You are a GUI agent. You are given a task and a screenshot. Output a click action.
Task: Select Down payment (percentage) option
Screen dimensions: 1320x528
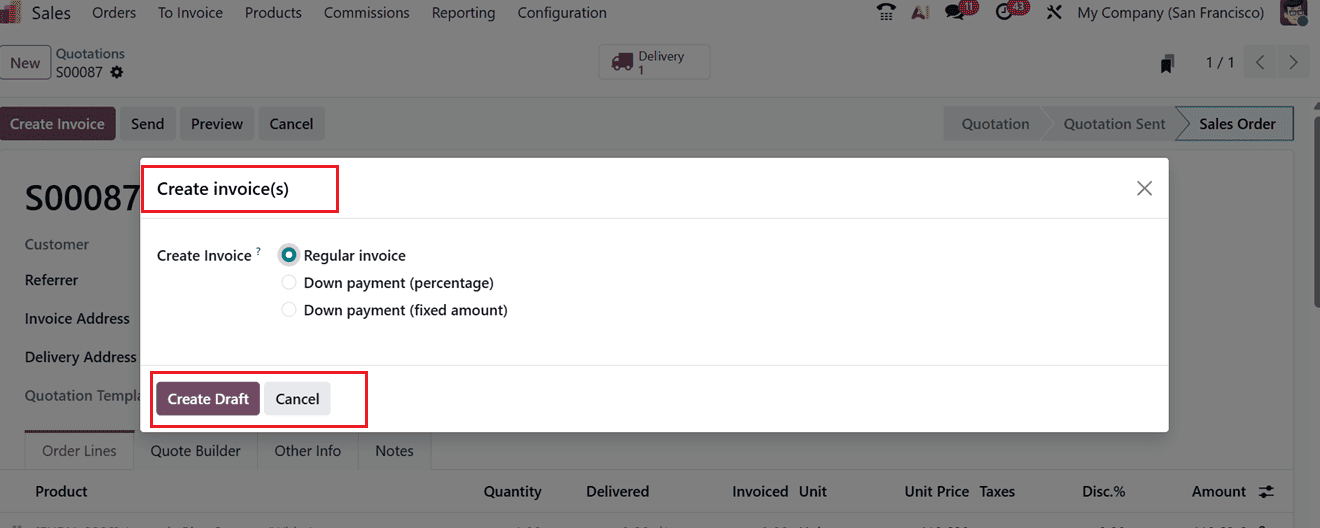click(x=289, y=283)
